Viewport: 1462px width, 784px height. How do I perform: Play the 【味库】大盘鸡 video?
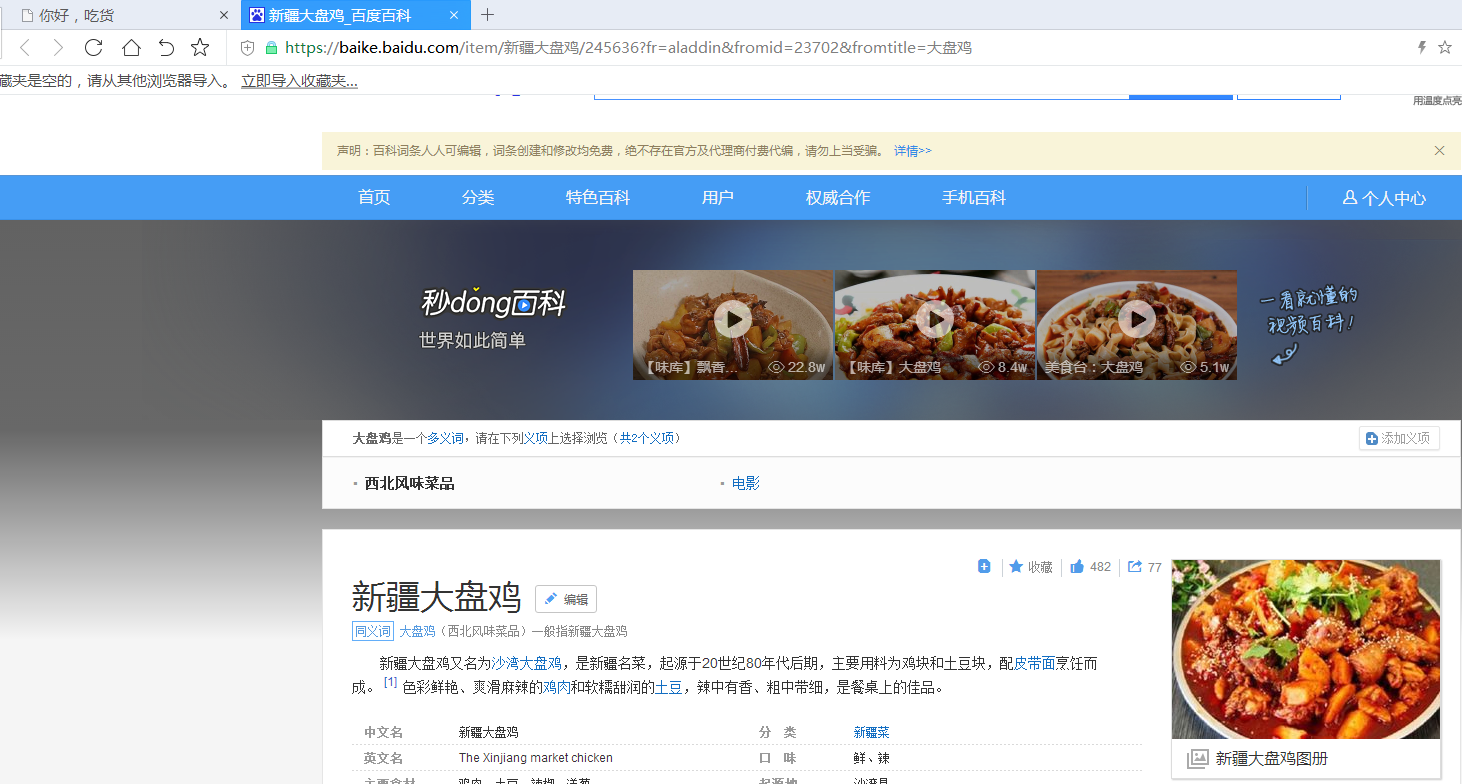click(x=935, y=320)
